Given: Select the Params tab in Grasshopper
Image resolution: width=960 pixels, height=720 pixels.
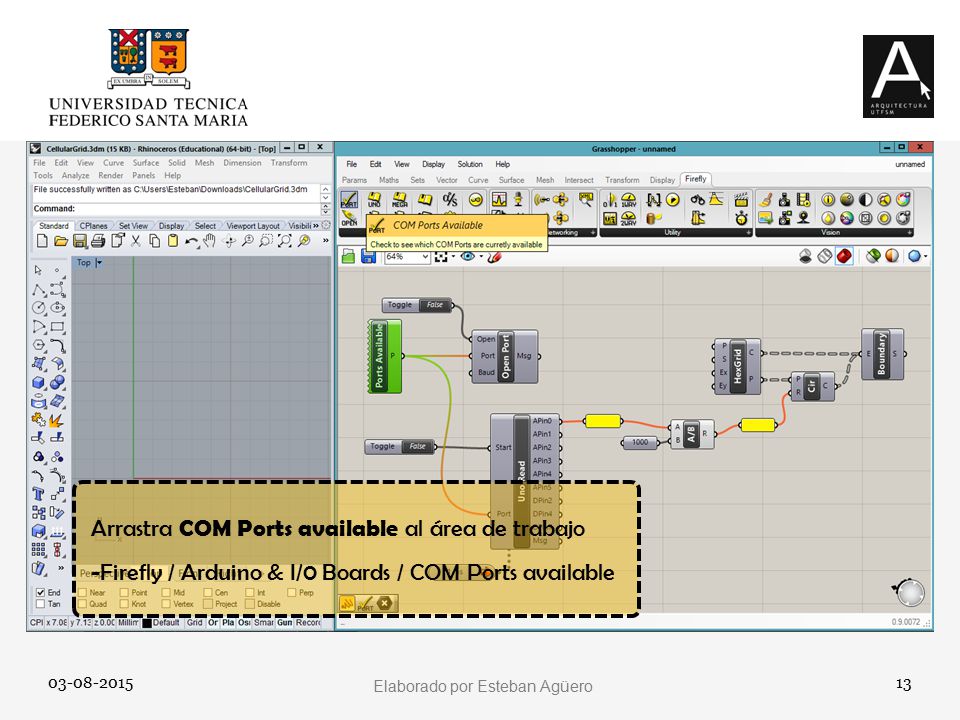Looking at the screenshot, I should pyautogui.click(x=354, y=180).
